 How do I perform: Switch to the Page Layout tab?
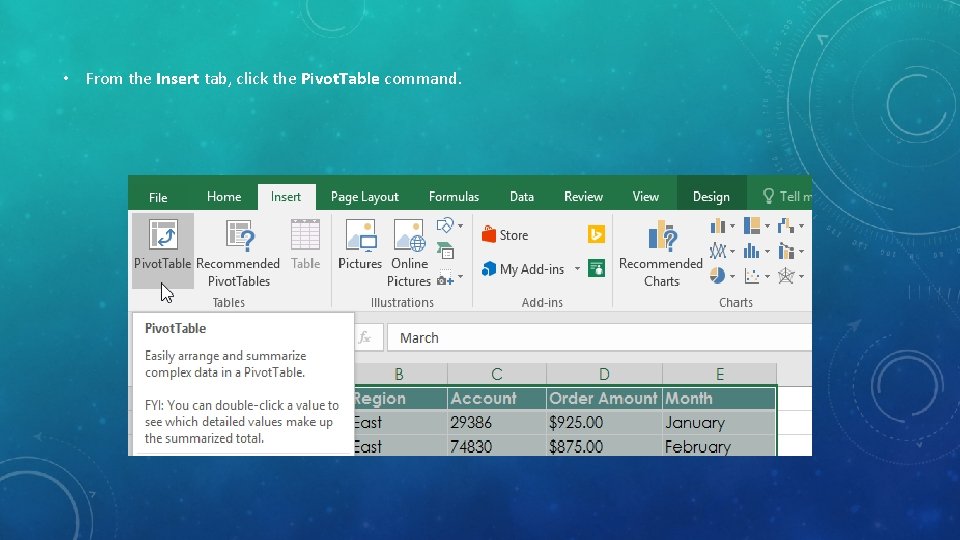[365, 197]
